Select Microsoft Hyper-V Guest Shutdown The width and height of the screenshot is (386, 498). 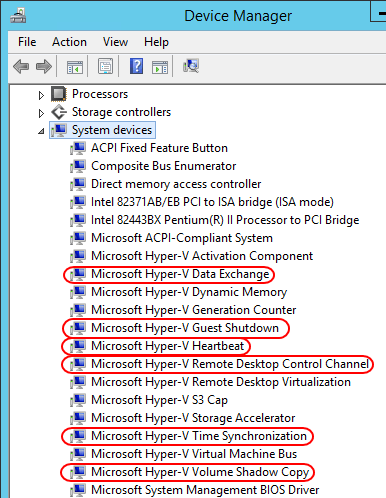[x=185, y=328]
